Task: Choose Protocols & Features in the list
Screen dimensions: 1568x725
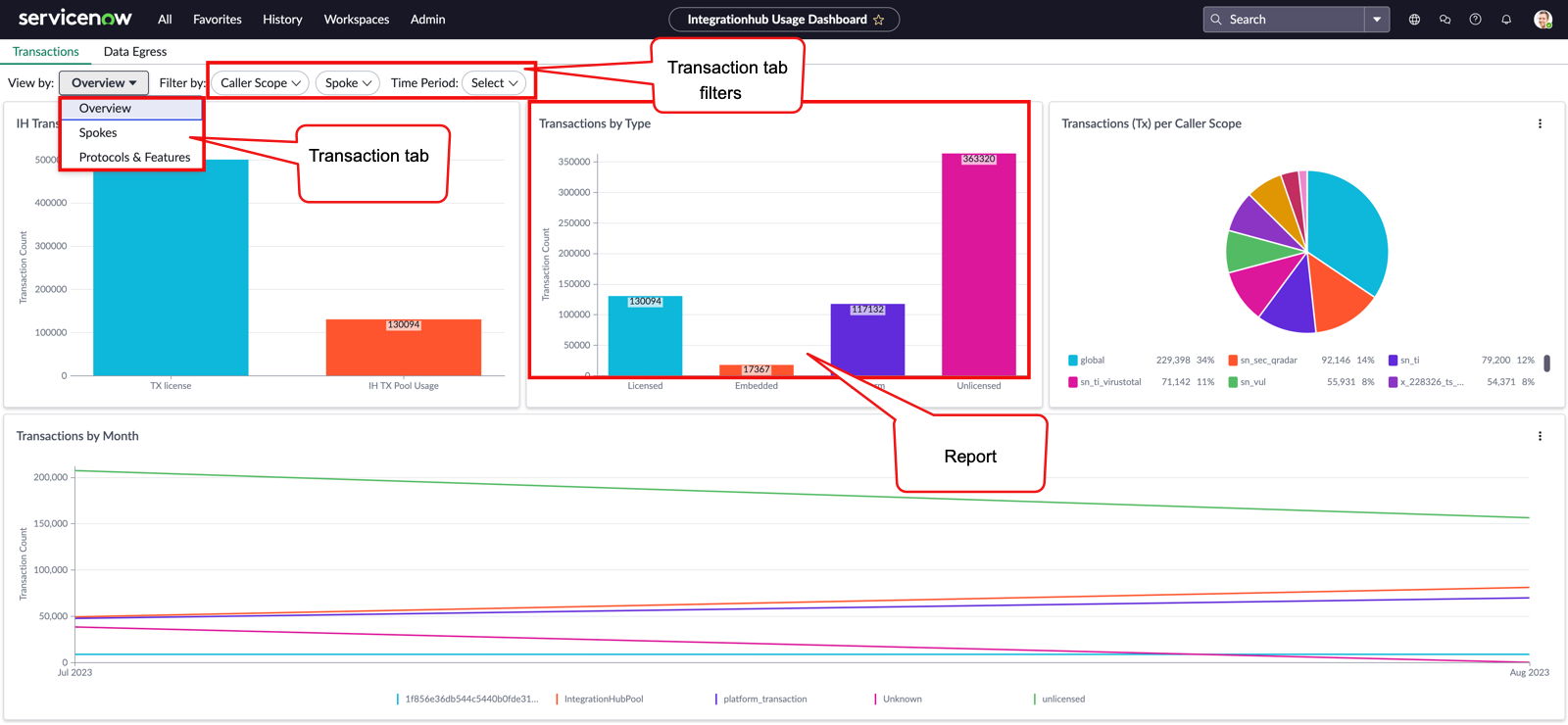Action: 132,158
